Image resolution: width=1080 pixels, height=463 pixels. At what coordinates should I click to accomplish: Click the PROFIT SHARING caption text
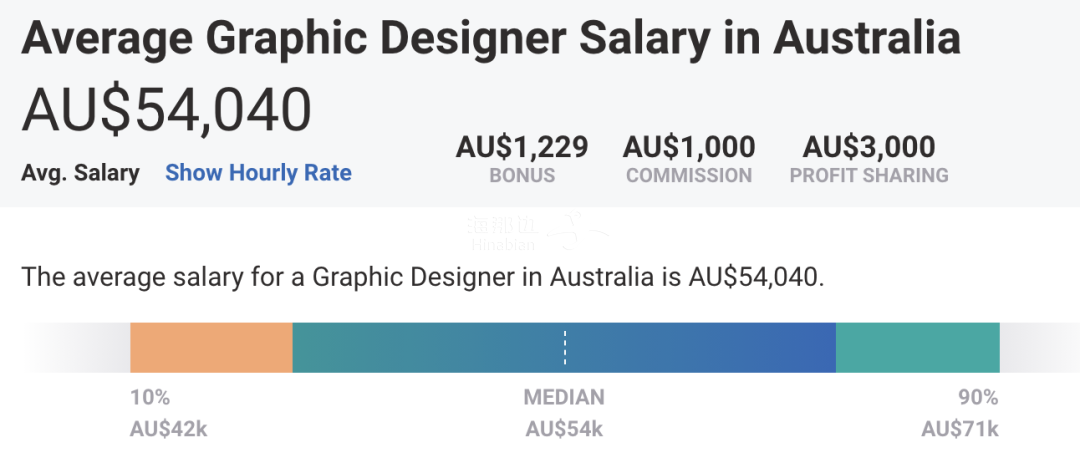[869, 175]
